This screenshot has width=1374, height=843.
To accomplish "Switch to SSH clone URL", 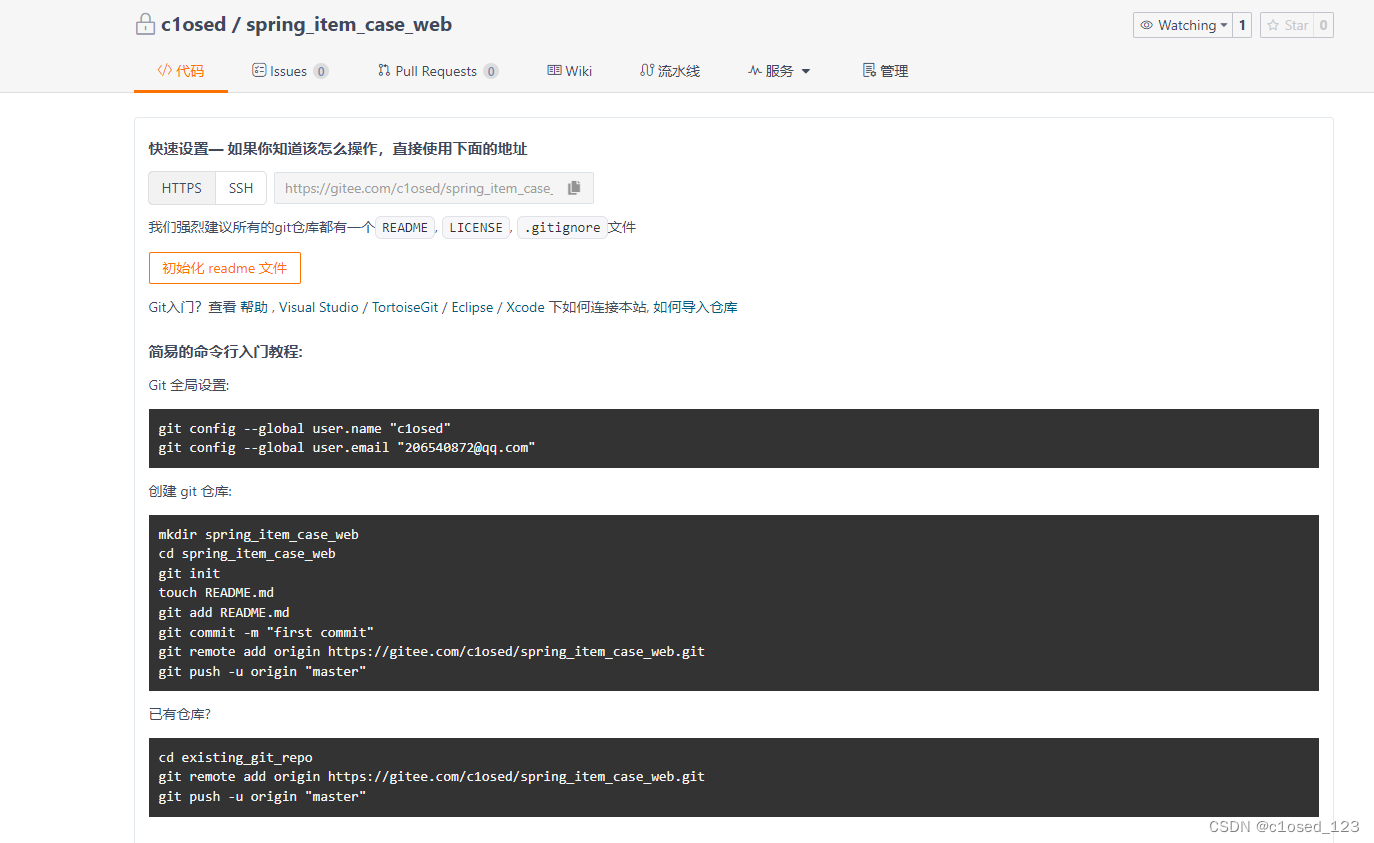I will tap(241, 188).
